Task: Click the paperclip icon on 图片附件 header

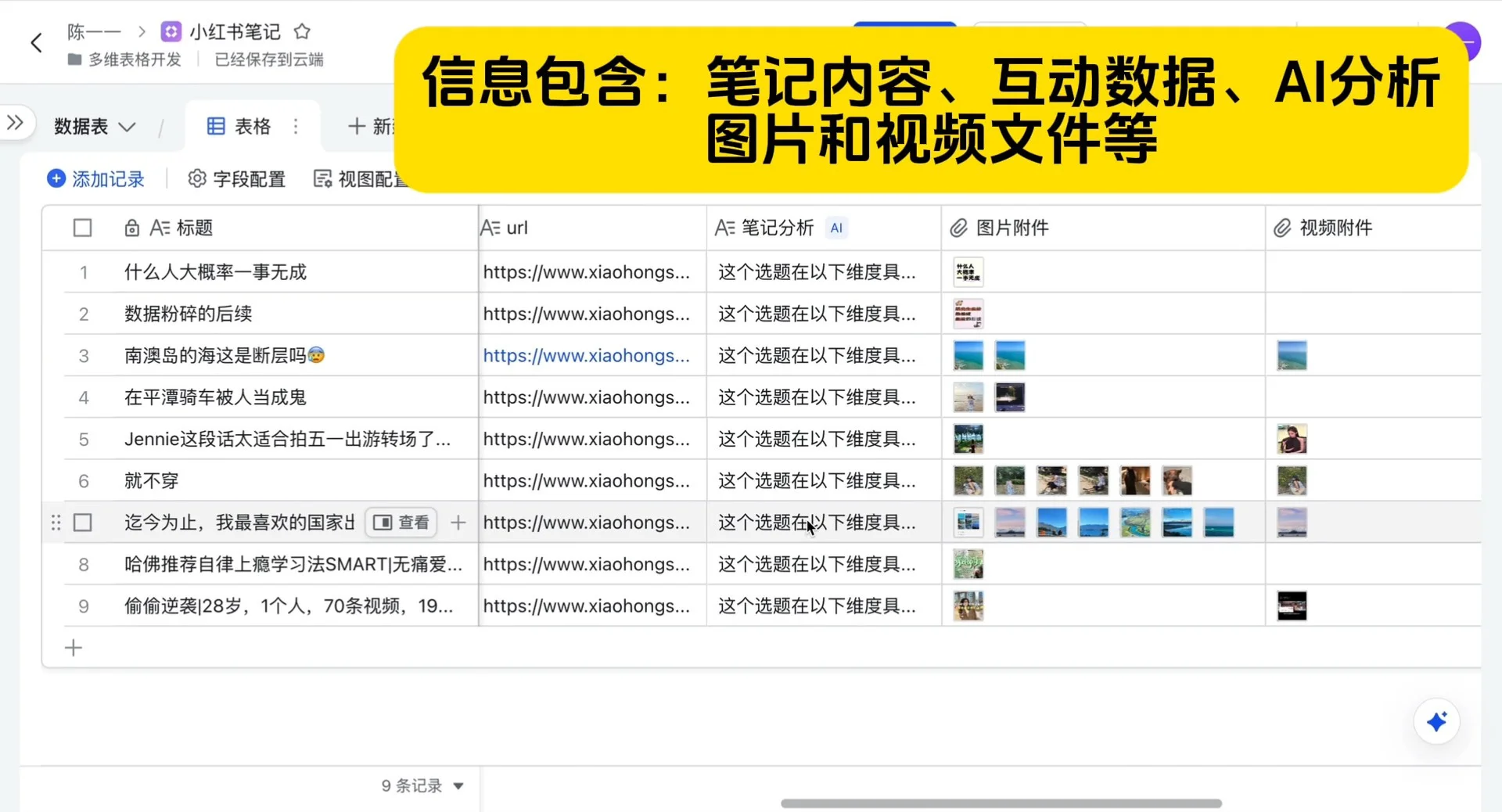Action: 958,228
